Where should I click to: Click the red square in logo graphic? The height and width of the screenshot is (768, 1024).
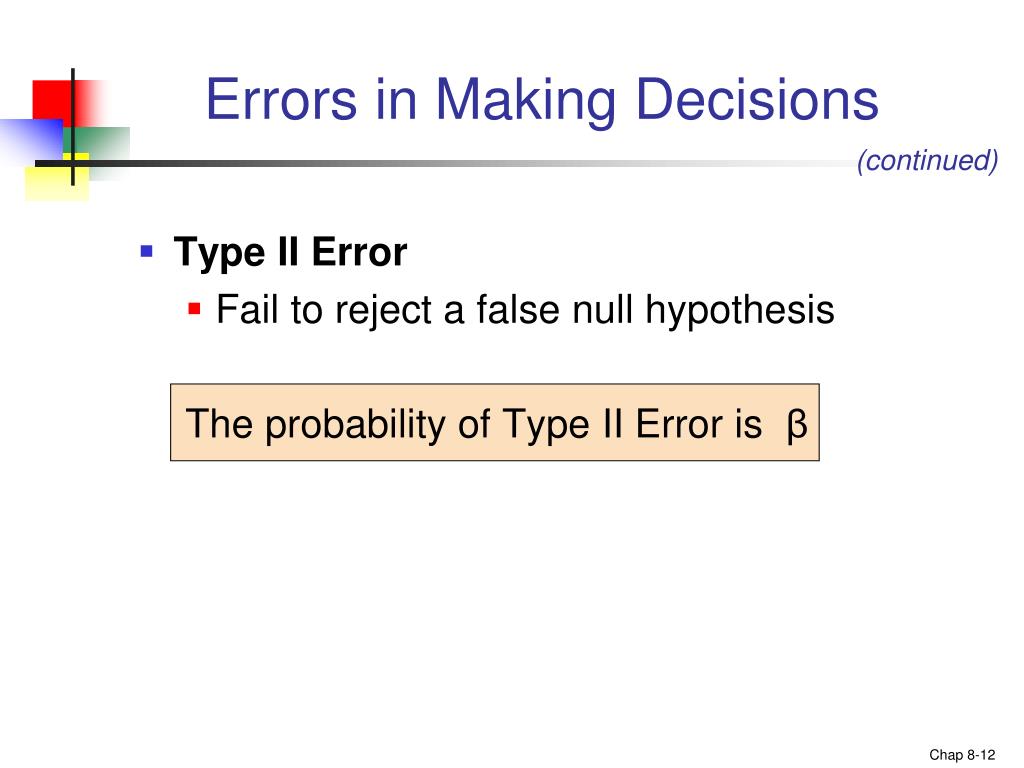[x=52, y=99]
